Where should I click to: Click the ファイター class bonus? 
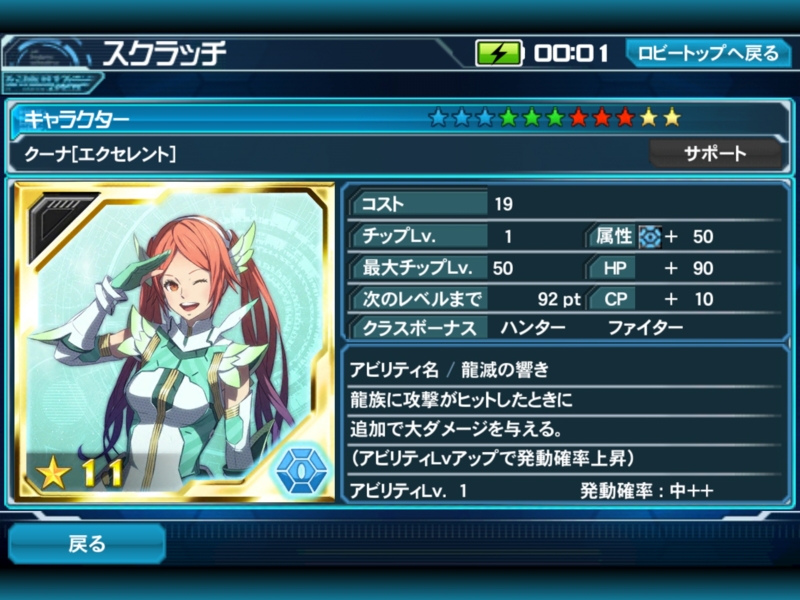645,328
